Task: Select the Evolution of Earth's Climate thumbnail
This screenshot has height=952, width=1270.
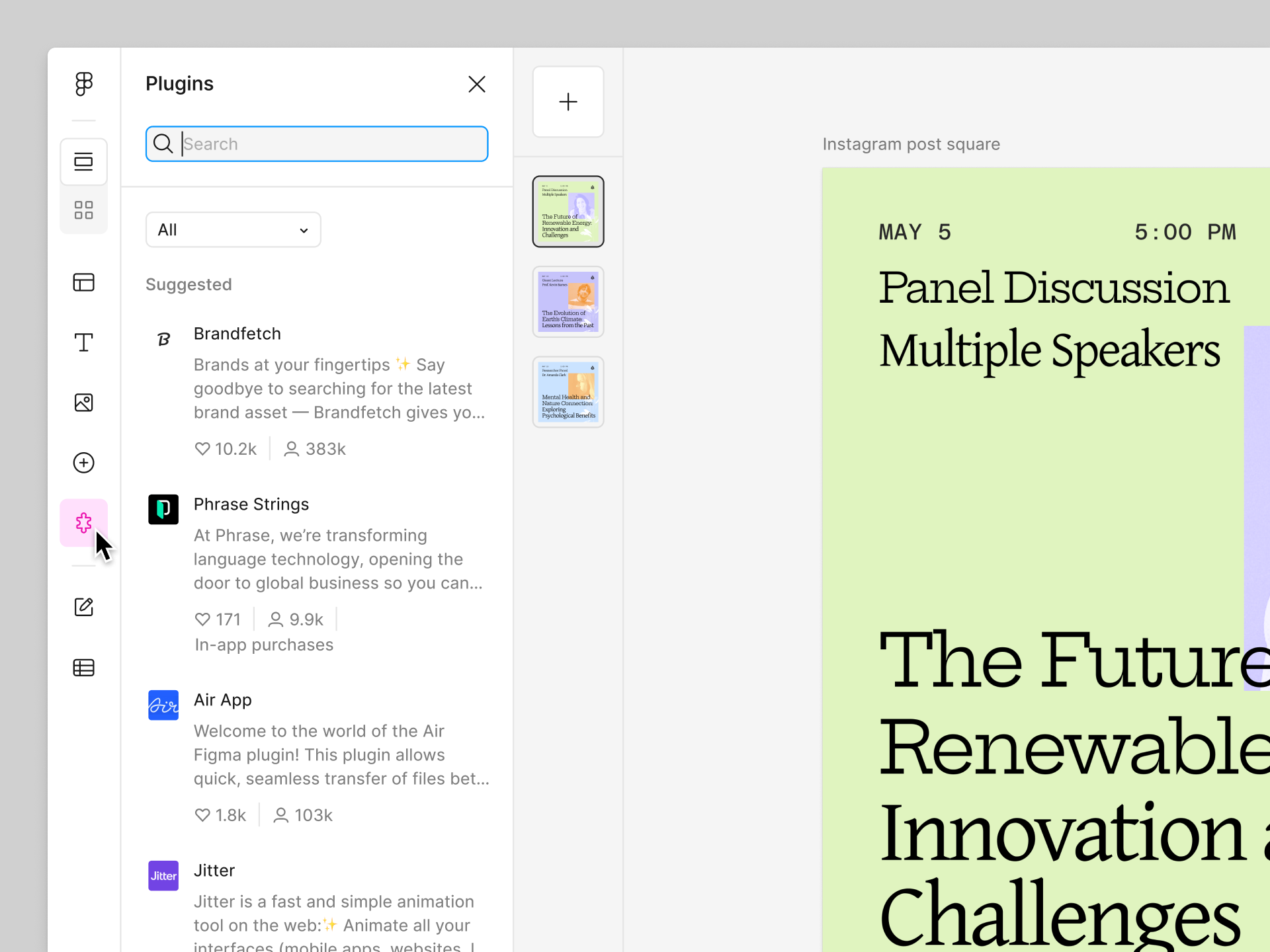Action: (x=568, y=302)
